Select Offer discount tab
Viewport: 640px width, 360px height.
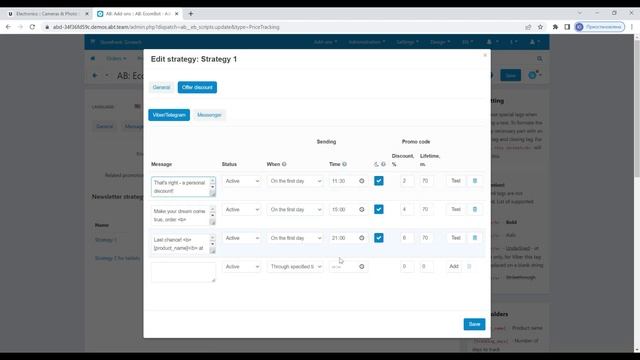click(x=197, y=87)
